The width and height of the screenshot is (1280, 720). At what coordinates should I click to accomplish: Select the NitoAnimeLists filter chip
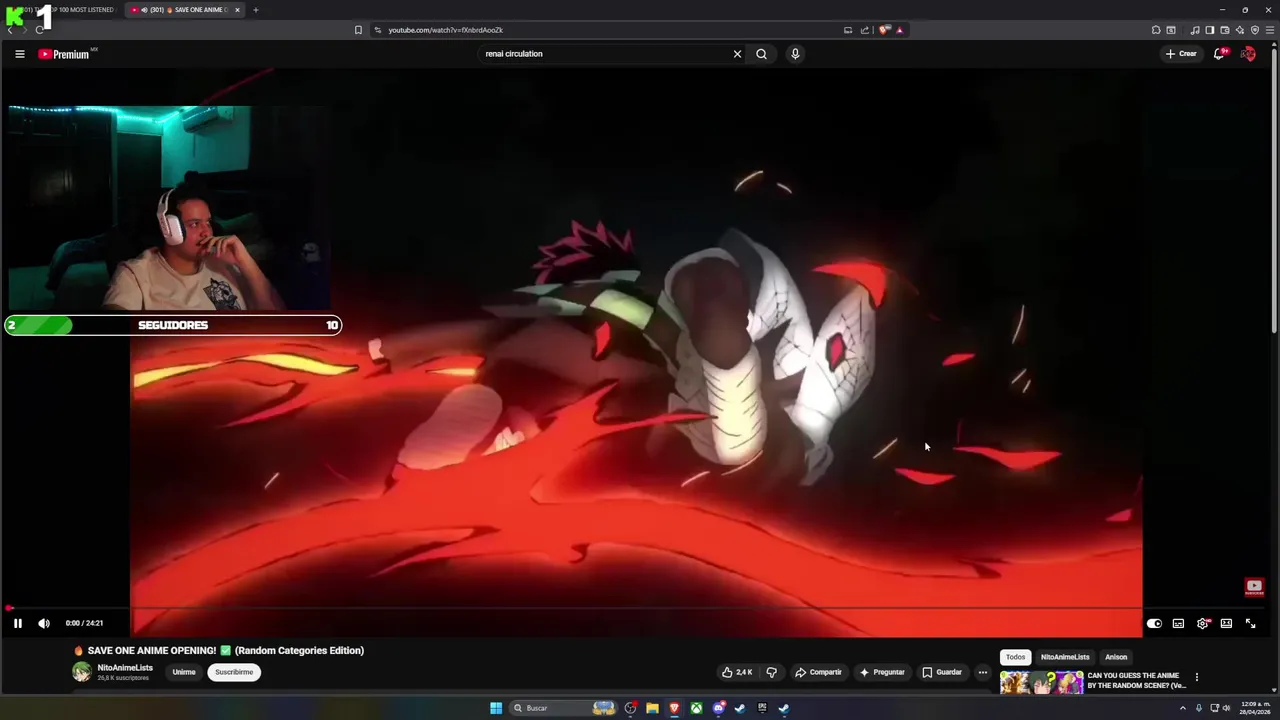(x=1065, y=657)
